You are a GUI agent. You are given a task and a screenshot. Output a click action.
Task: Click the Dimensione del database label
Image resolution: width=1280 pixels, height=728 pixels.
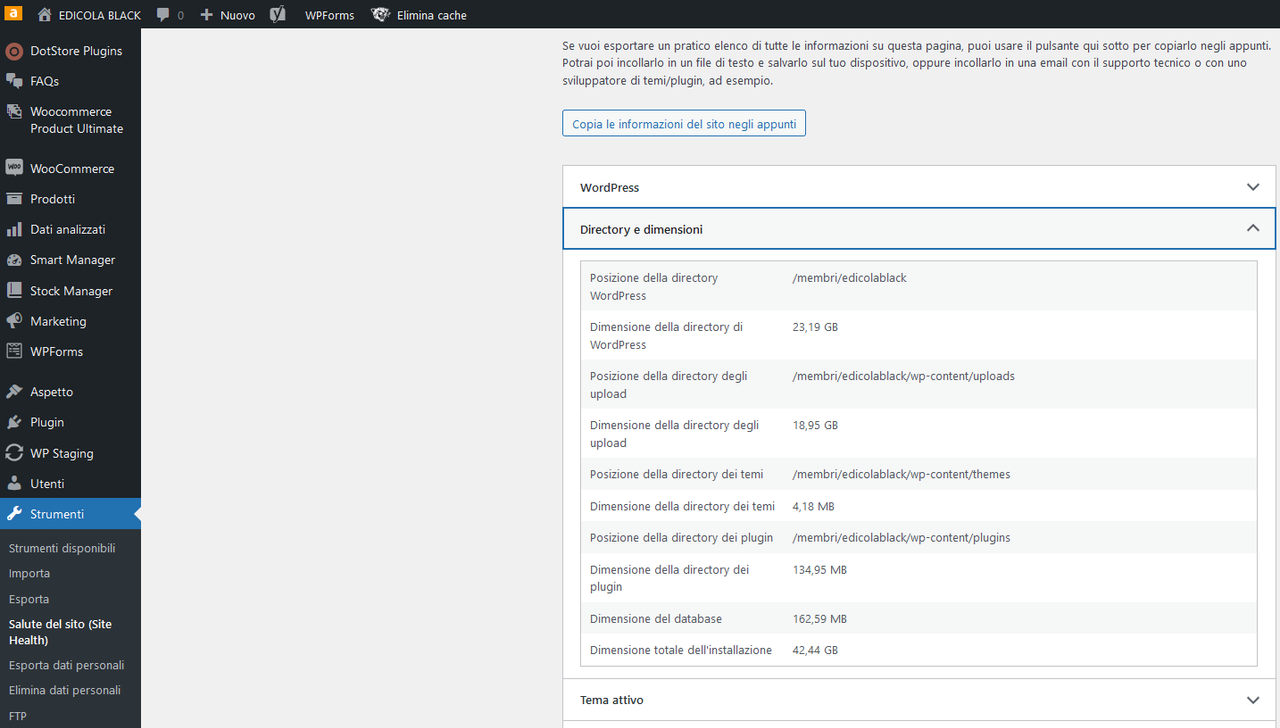(x=656, y=619)
